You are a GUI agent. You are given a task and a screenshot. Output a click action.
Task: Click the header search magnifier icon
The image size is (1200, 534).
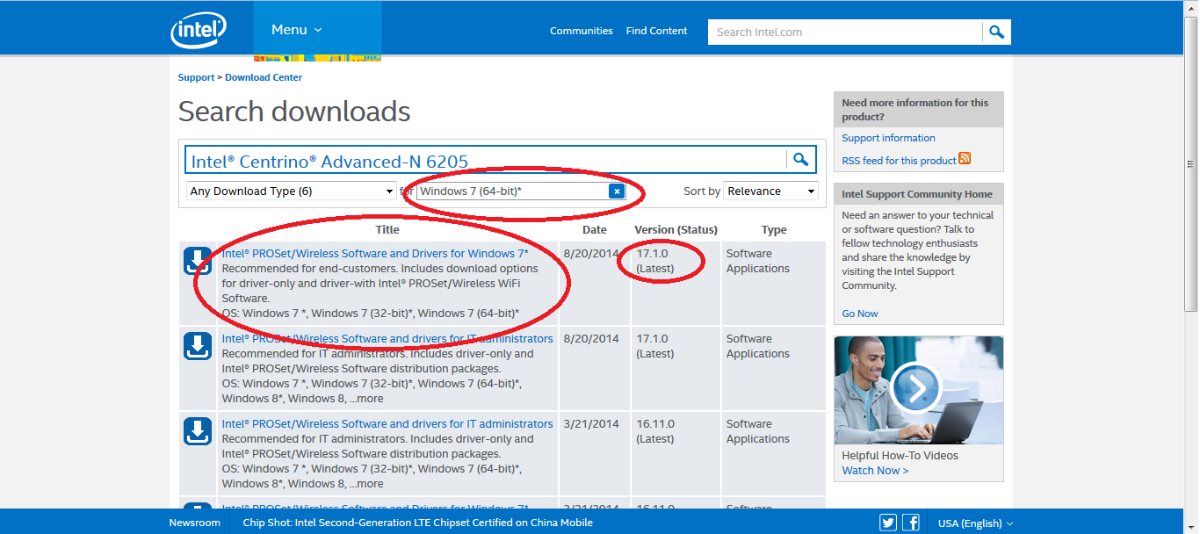click(x=996, y=32)
